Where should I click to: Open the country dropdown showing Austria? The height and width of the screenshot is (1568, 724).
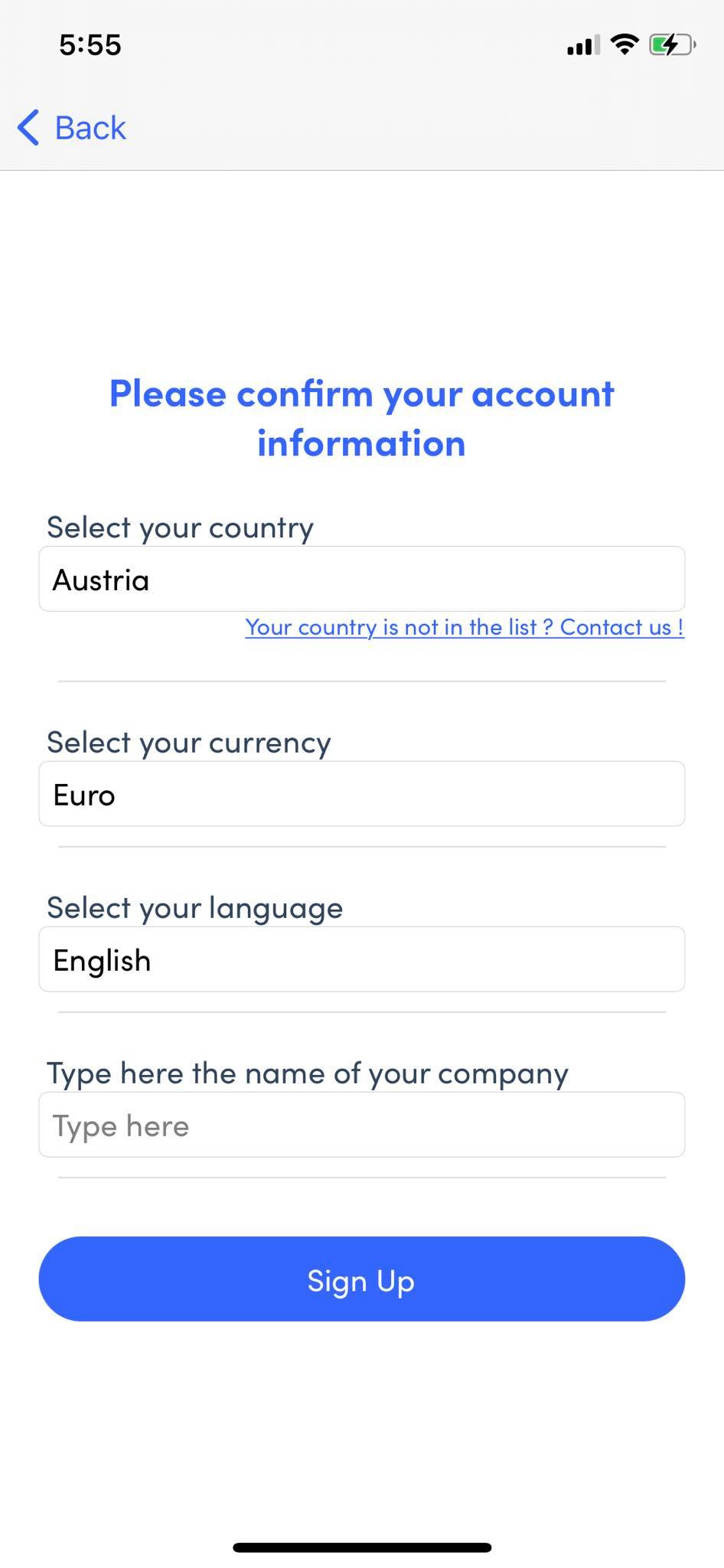[361, 579]
